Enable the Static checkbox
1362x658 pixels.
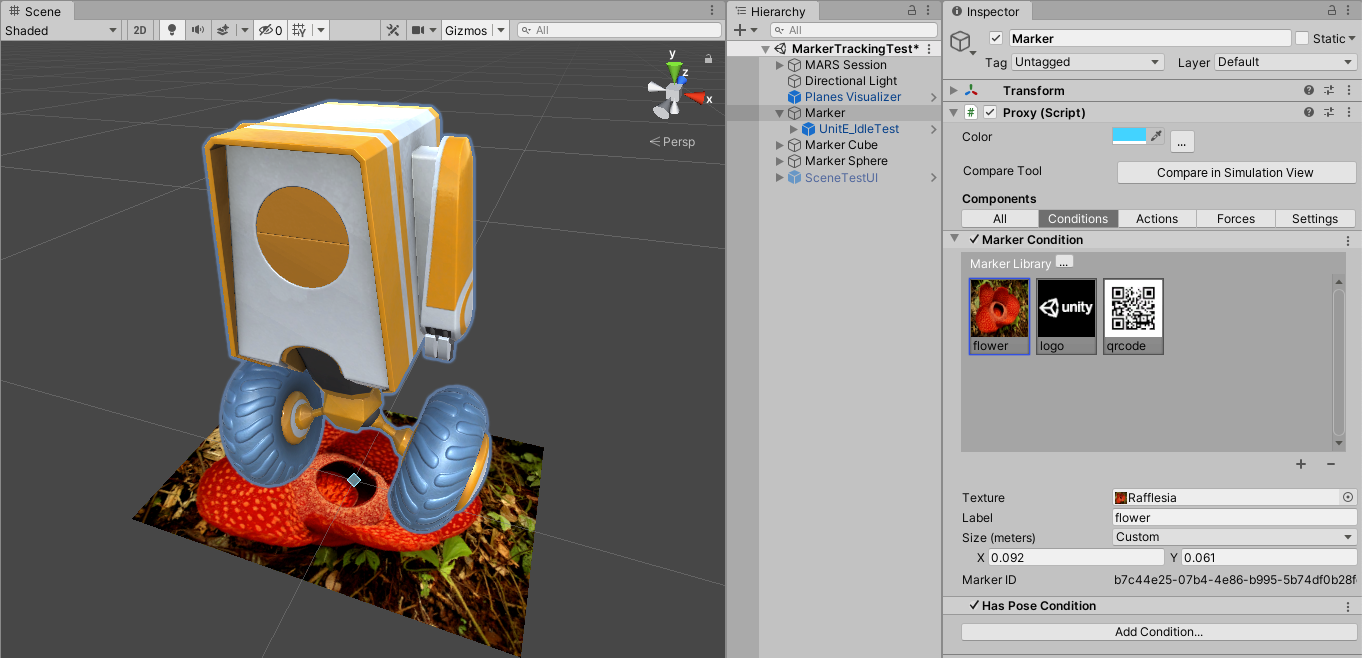point(1301,39)
